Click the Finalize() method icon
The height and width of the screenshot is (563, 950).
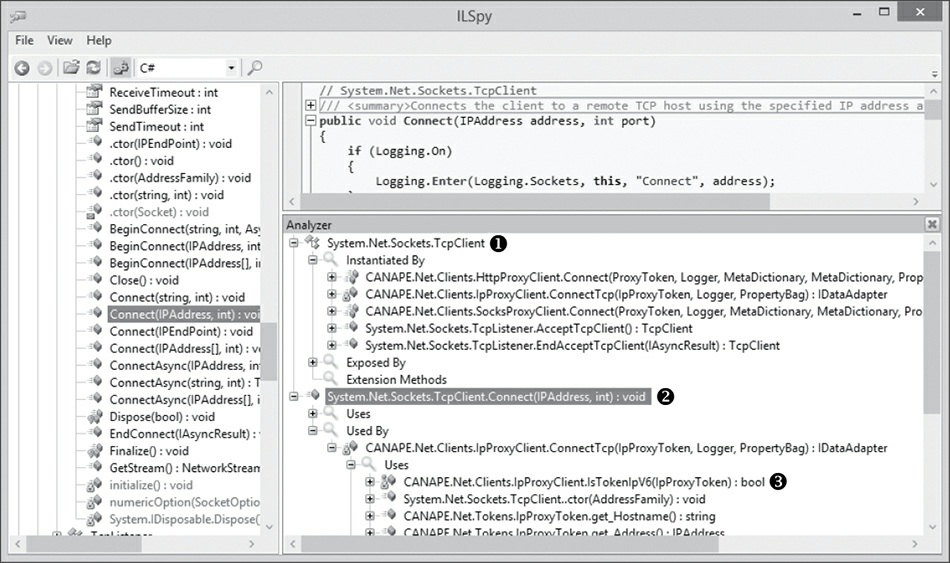tap(94, 450)
